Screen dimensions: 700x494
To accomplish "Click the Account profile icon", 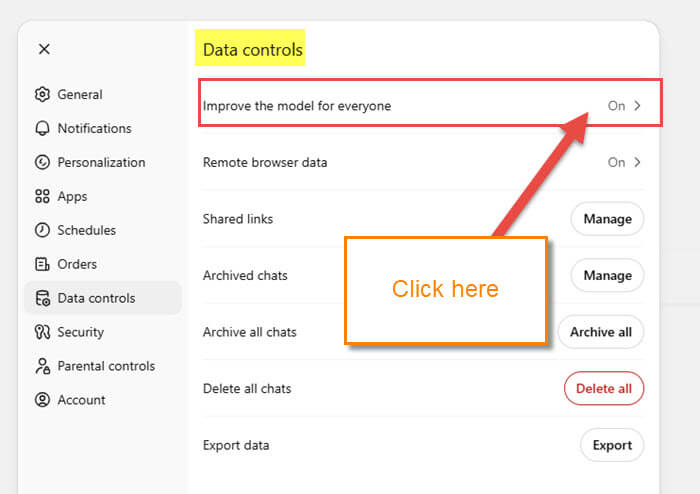I will pyautogui.click(x=42, y=401).
